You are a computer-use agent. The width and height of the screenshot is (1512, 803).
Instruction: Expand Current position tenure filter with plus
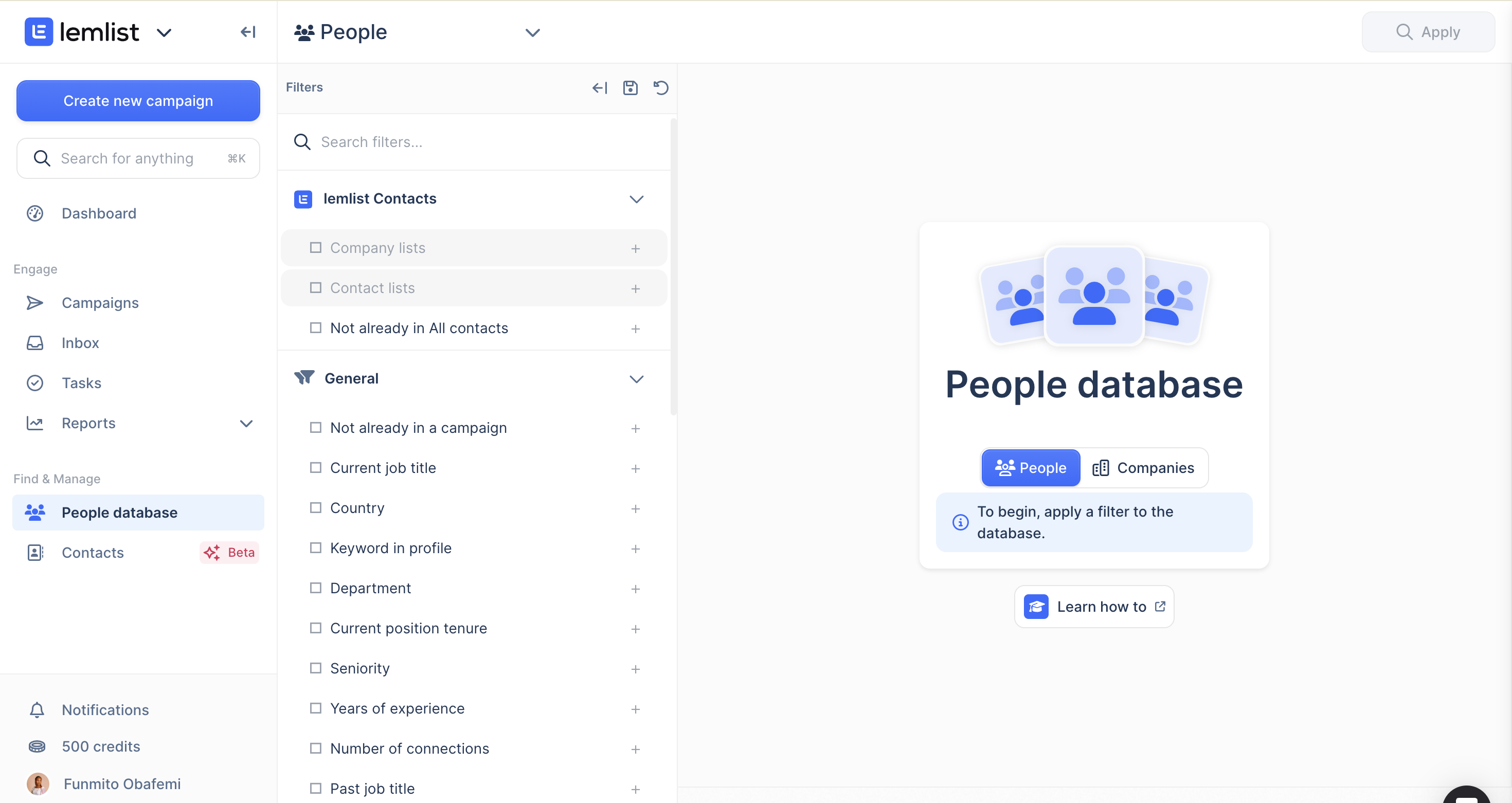(636, 629)
